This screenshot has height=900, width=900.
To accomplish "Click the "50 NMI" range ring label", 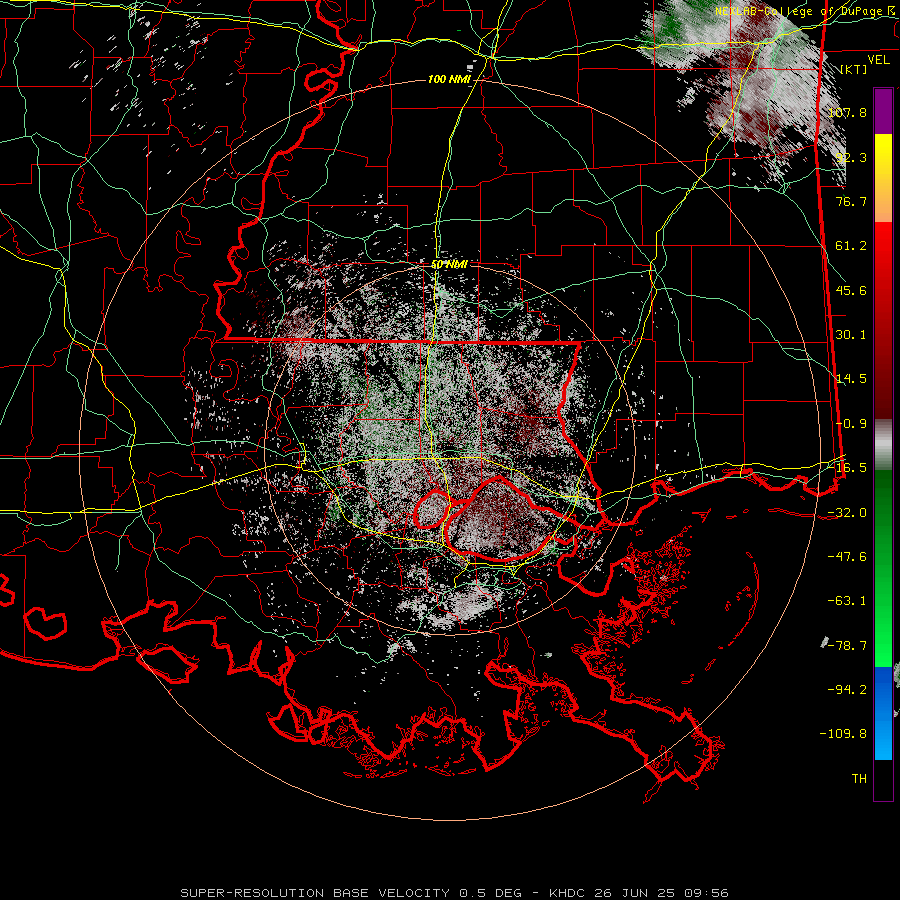I will point(449,265).
